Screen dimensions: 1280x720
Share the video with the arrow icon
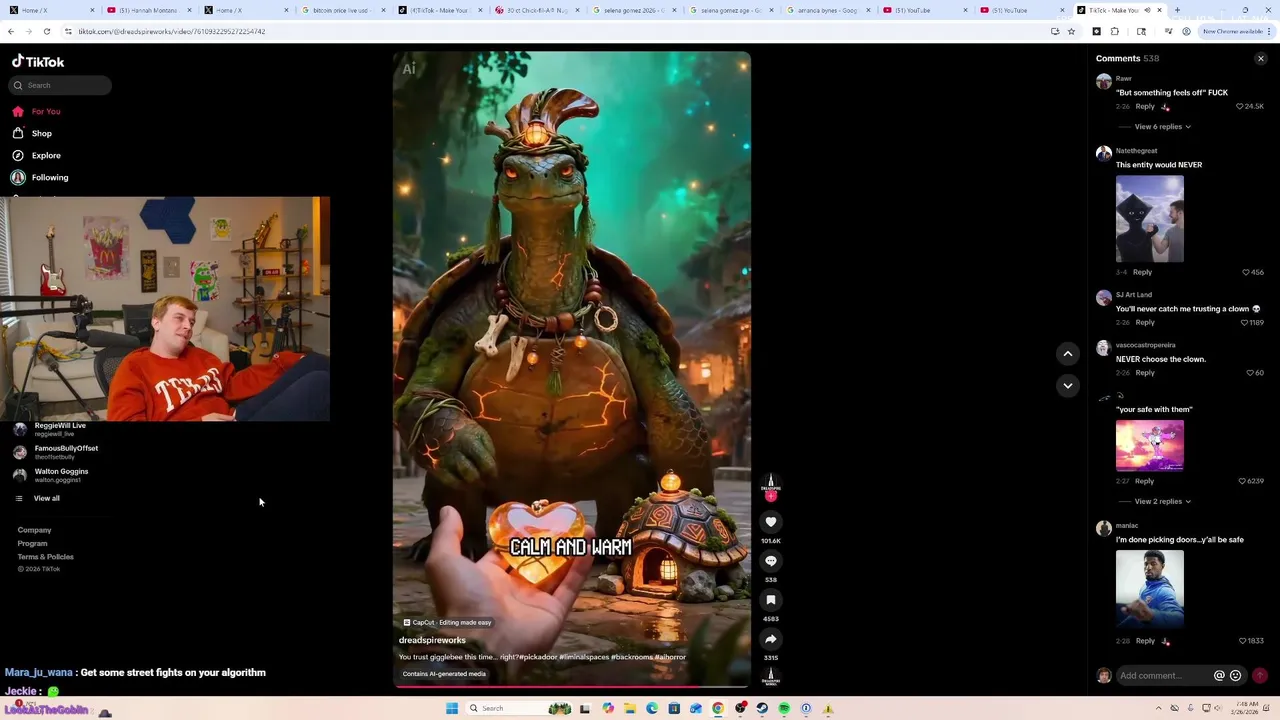(771, 639)
